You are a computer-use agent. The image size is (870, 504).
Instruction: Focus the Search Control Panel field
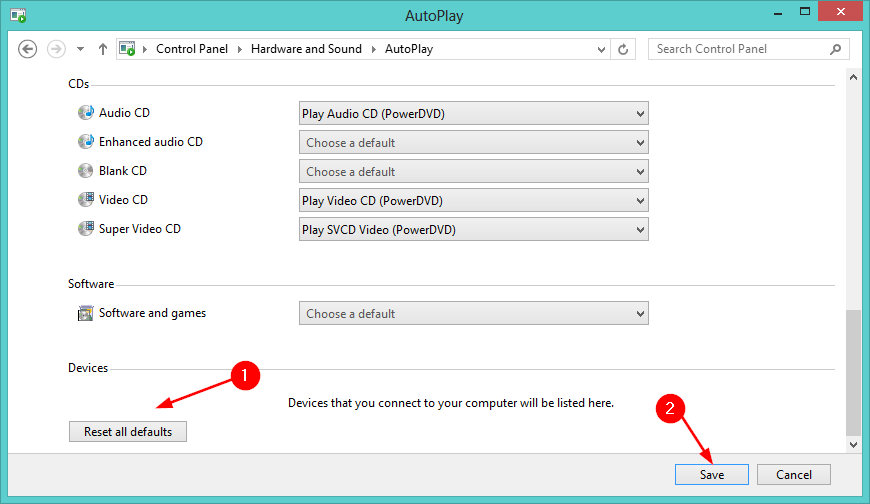tap(740, 49)
